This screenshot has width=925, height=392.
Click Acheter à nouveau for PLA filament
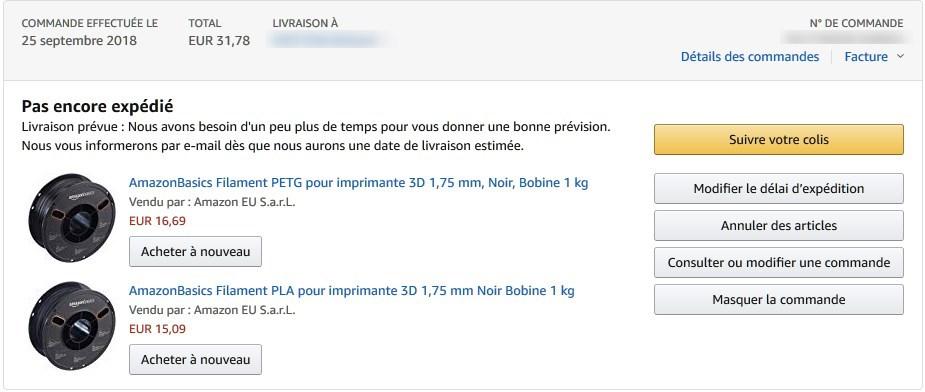pos(195,360)
